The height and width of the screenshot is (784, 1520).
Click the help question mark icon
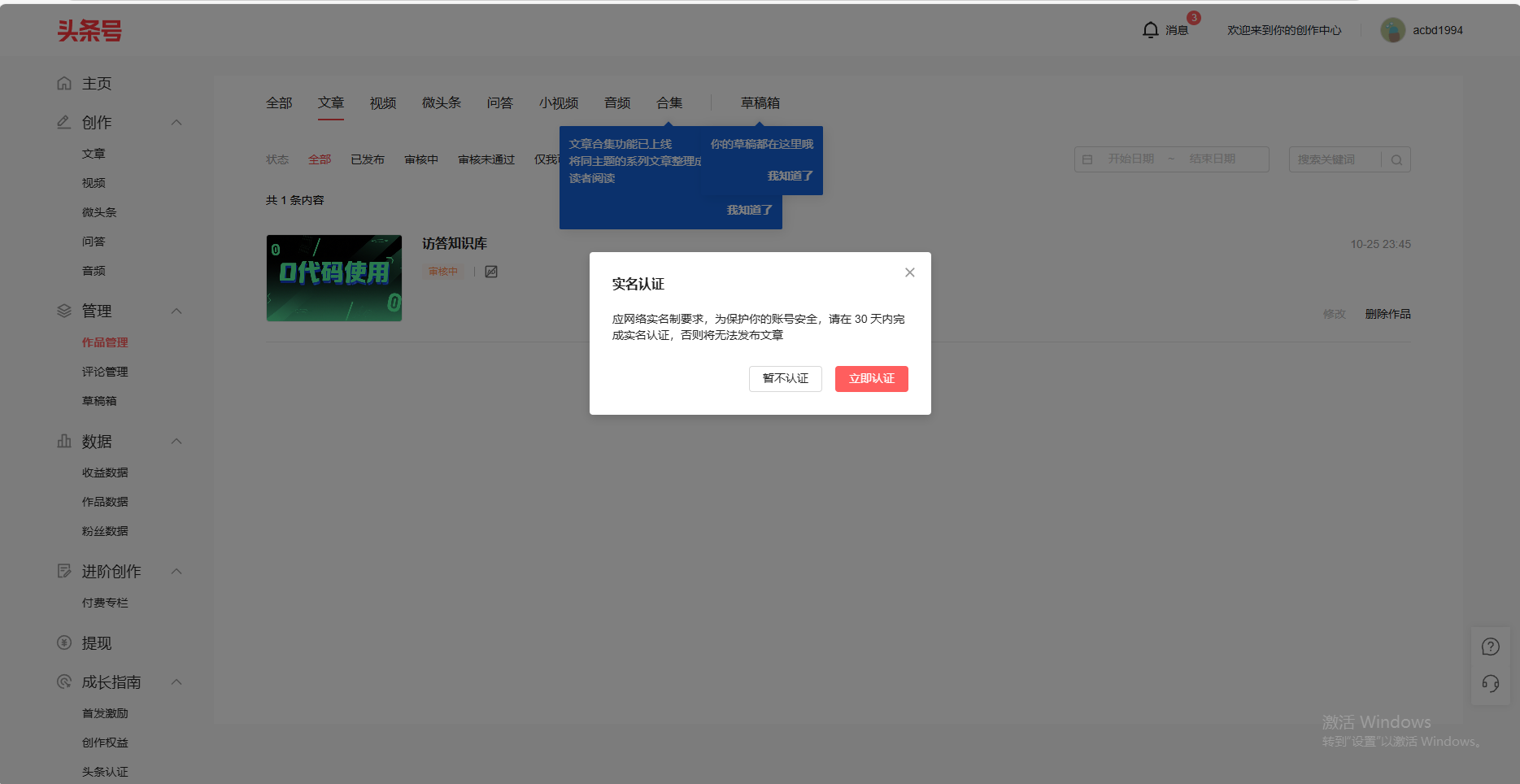point(1491,646)
